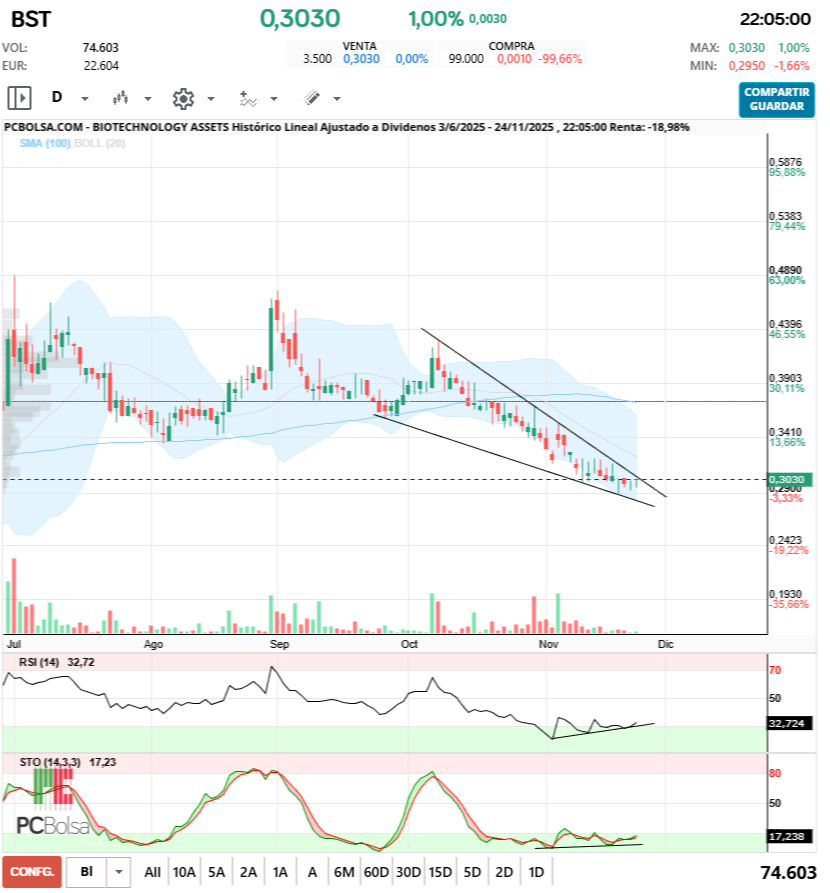Click the EUR value 22.604
Screen dimensions: 830x893
coord(101,65)
